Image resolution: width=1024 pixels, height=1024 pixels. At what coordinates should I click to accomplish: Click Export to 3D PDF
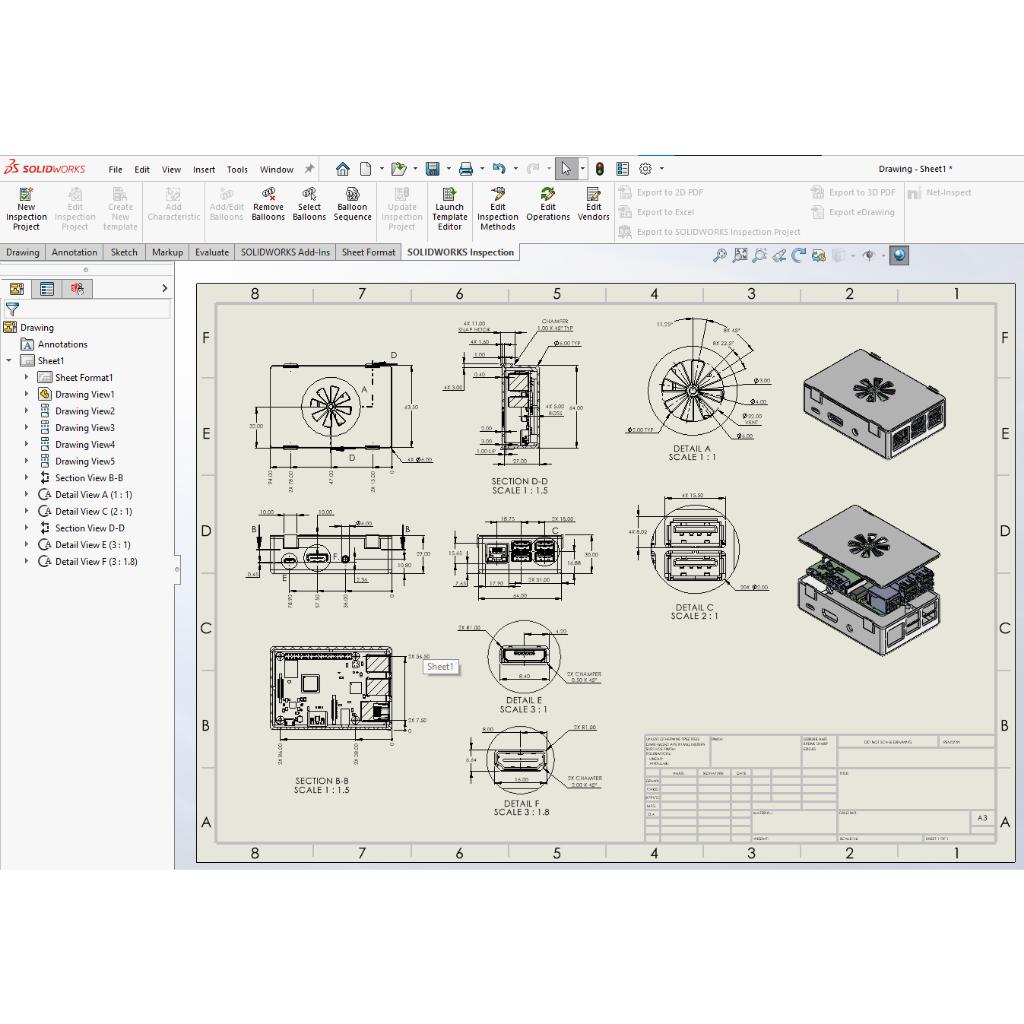click(854, 193)
